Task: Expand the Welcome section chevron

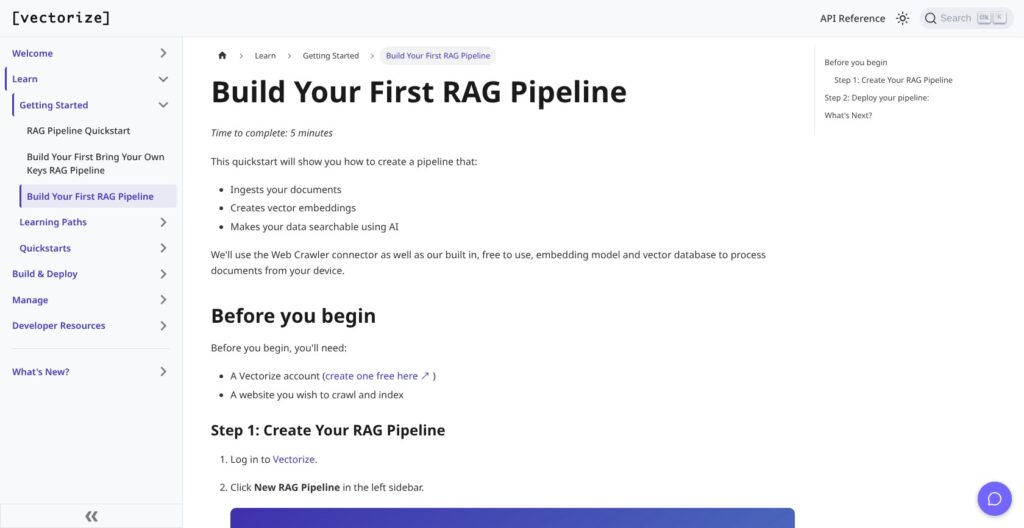Action: point(163,53)
